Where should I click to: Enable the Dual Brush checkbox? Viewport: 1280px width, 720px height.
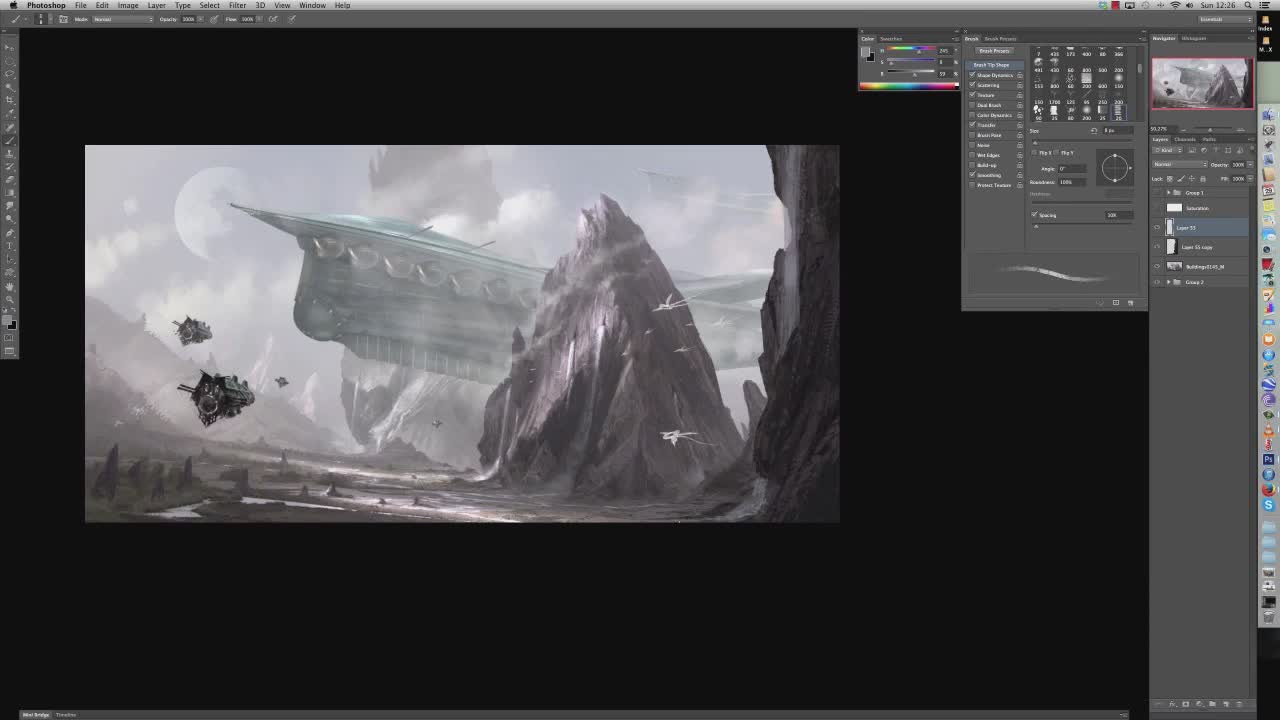pyautogui.click(x=972, y=105)
